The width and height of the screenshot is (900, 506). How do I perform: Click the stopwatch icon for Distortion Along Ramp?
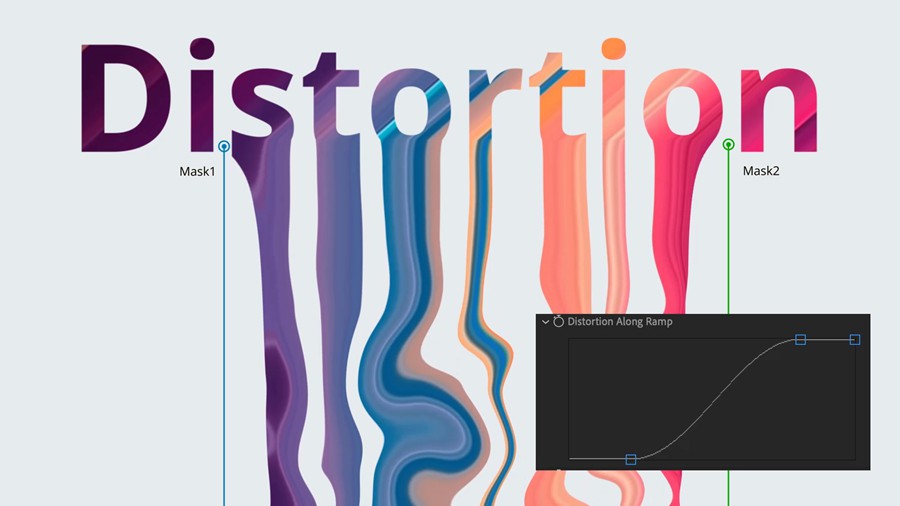tap(558, 322)
